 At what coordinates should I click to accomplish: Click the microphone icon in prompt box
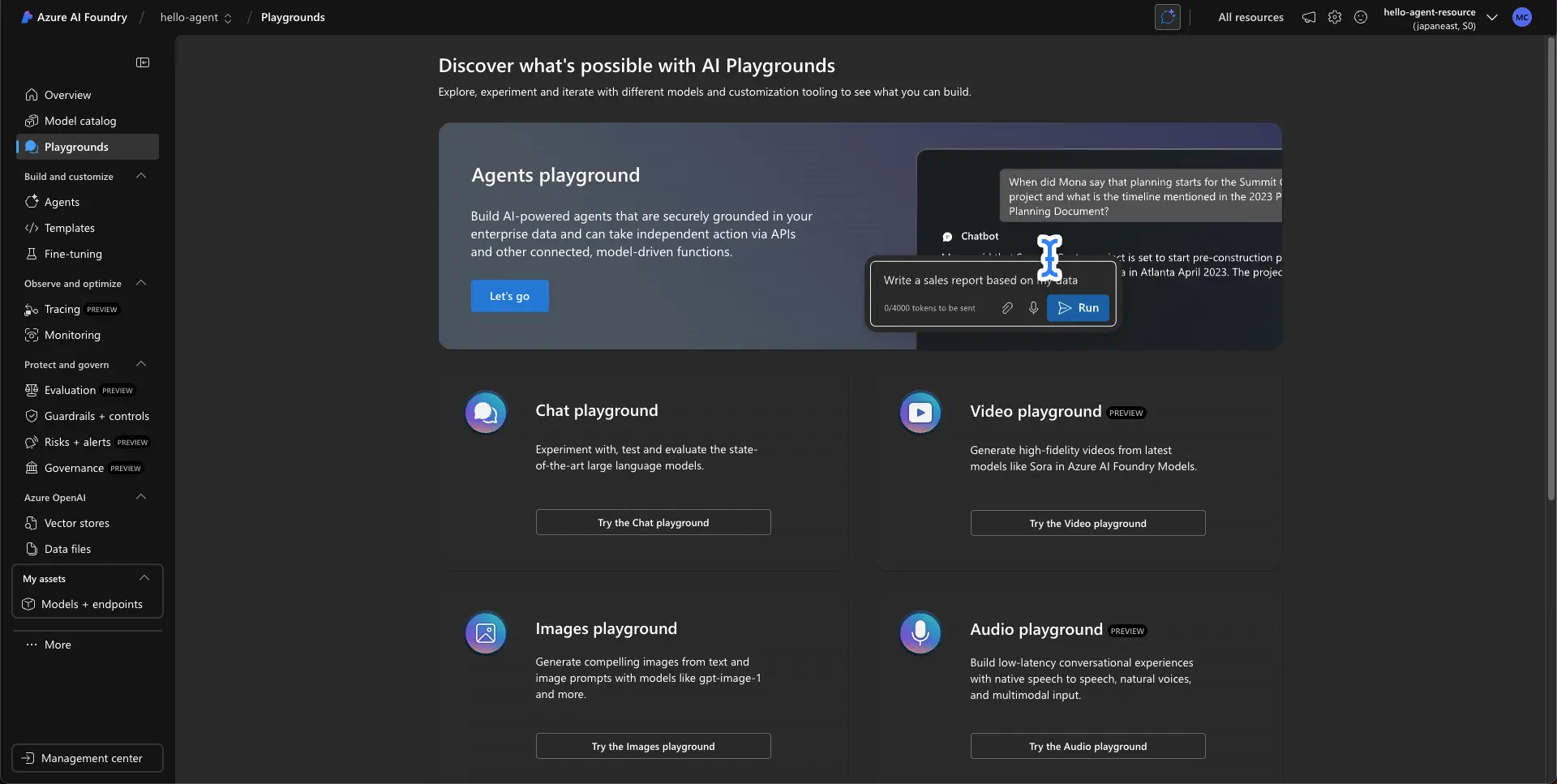1033,308
